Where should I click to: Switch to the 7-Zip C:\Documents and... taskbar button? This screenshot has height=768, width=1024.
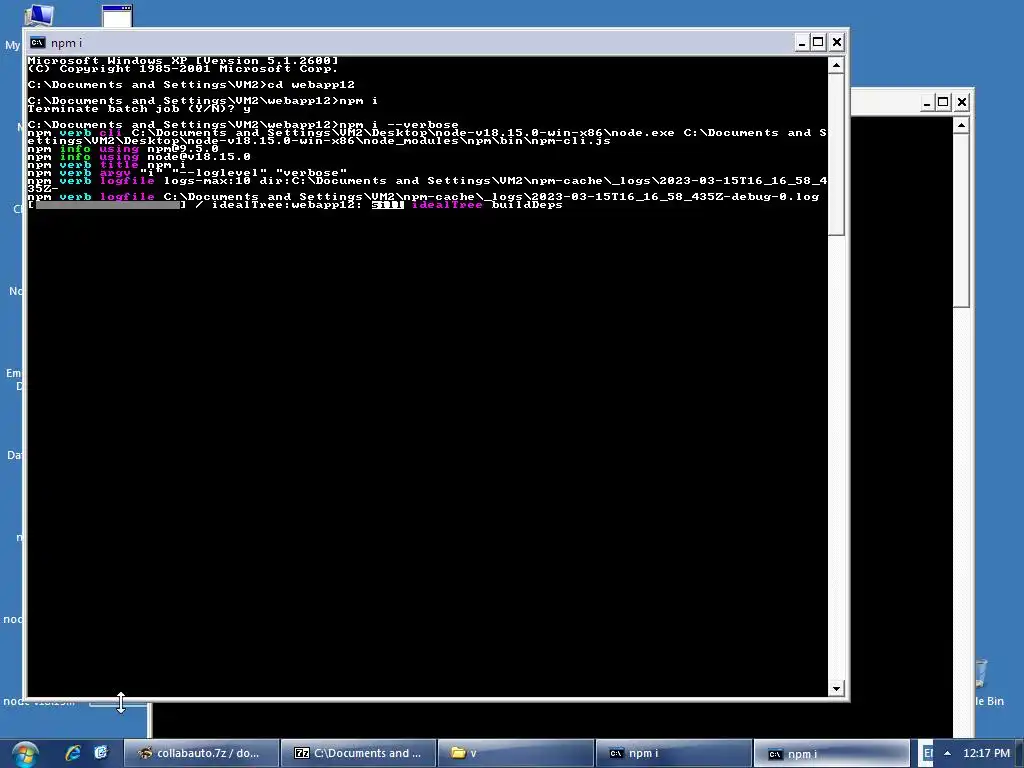point(359,754)
